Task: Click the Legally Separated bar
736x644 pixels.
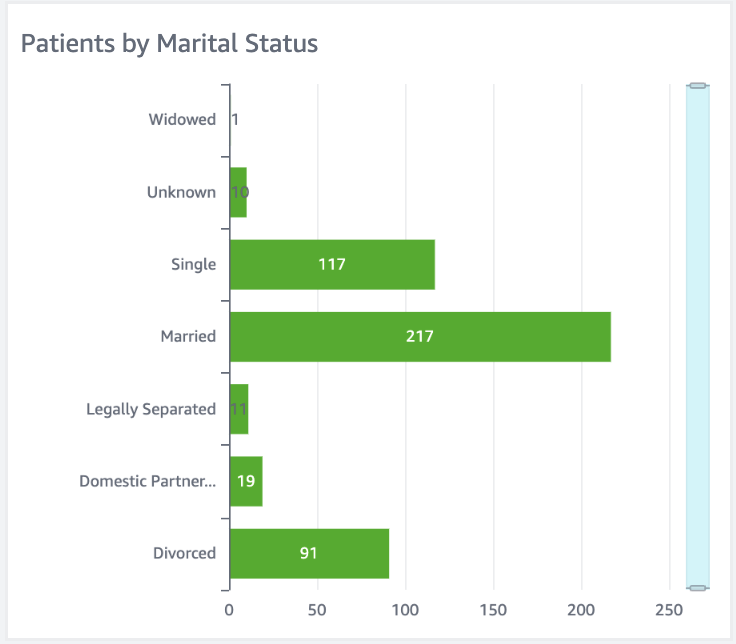Action: click(x=239, y=409)
